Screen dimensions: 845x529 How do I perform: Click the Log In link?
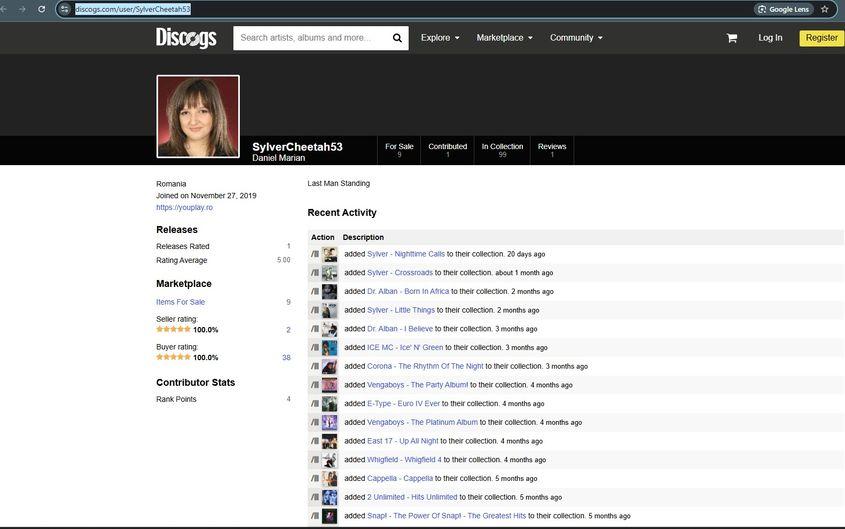click(770, 38)
